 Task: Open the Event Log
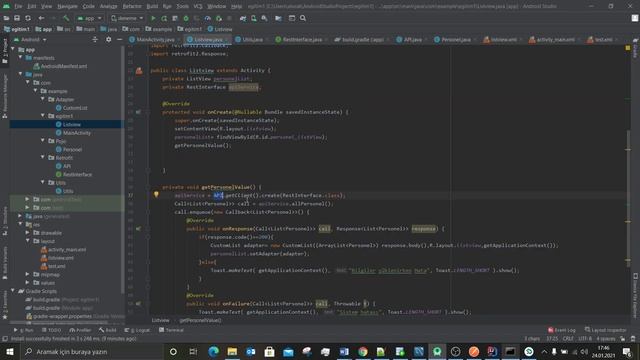pos(562,330)
